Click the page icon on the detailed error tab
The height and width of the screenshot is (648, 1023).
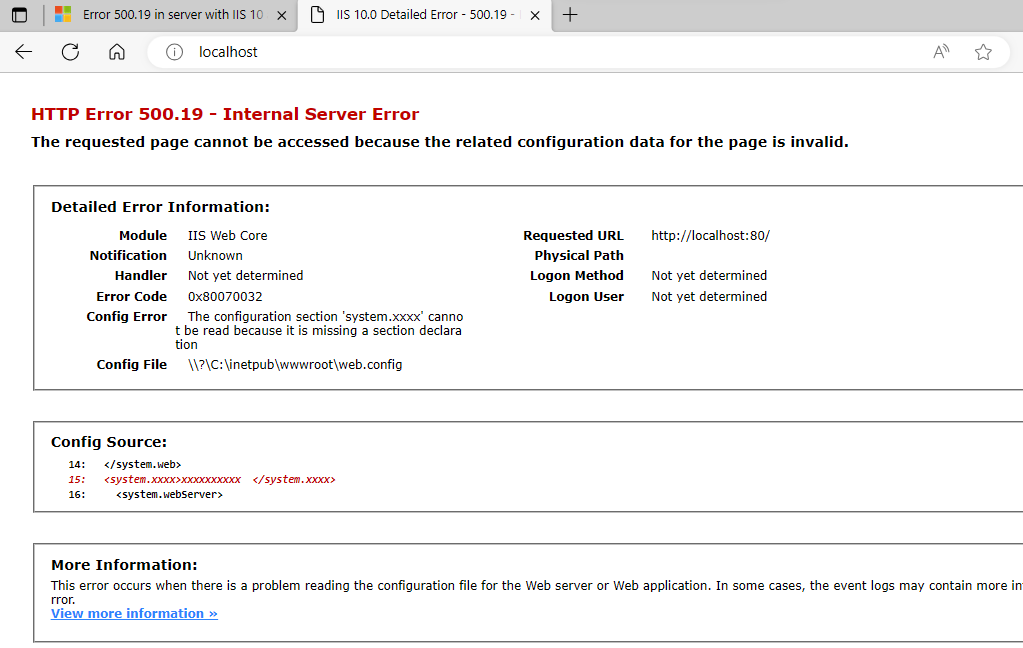coord(318,16)
